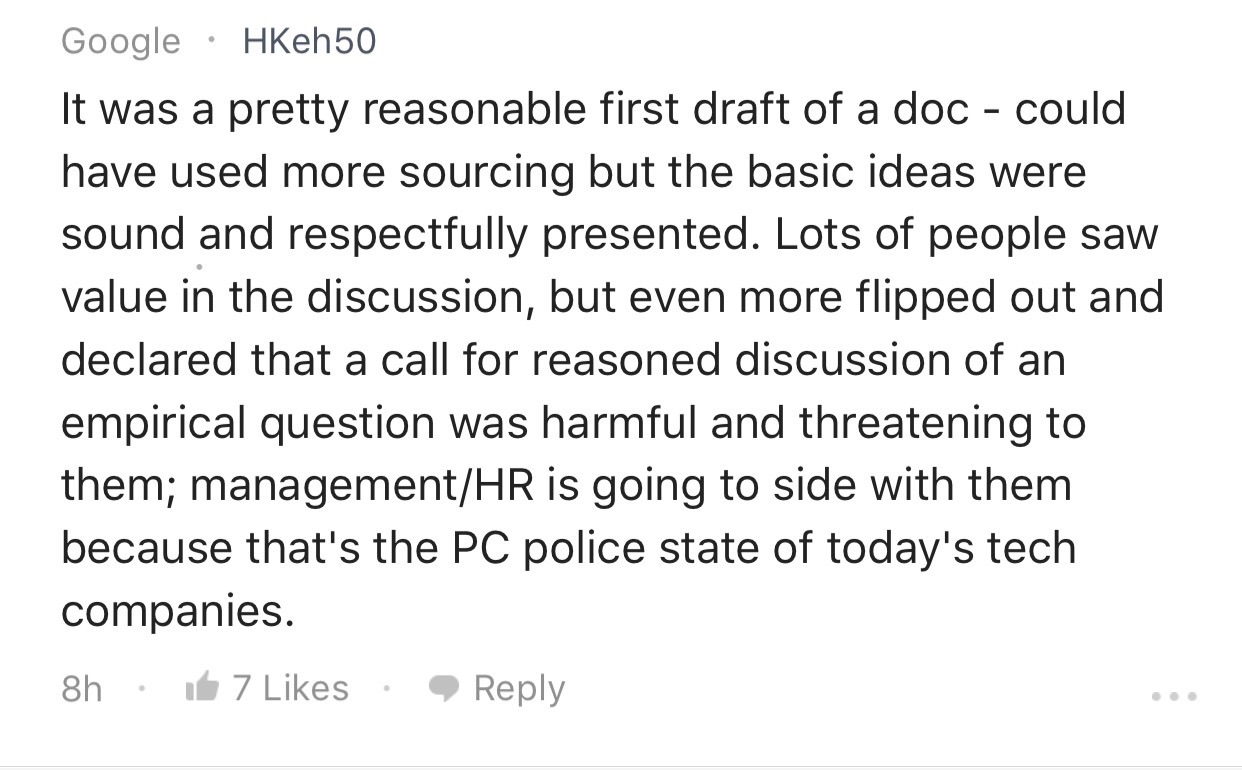Click the 7 Likes count

tap(291, 688)
